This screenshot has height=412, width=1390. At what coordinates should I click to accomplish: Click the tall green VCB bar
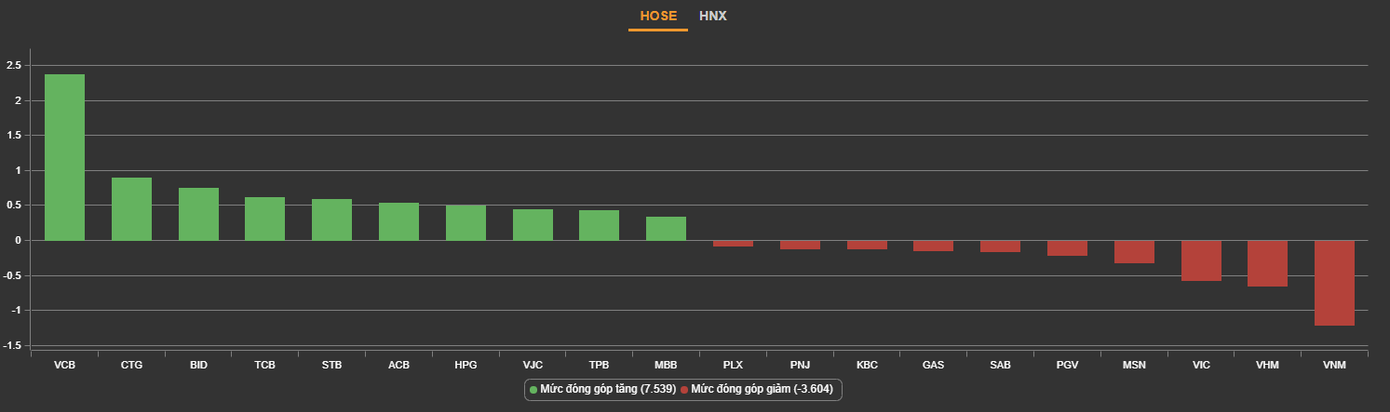[x=64, y=157]
